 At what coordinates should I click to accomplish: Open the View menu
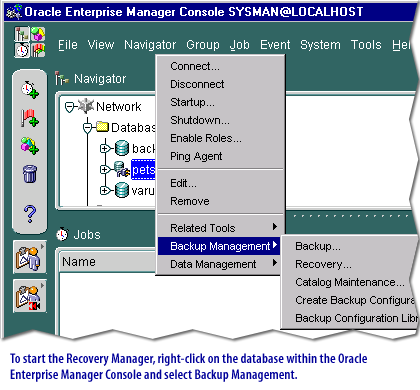point(101,45)
